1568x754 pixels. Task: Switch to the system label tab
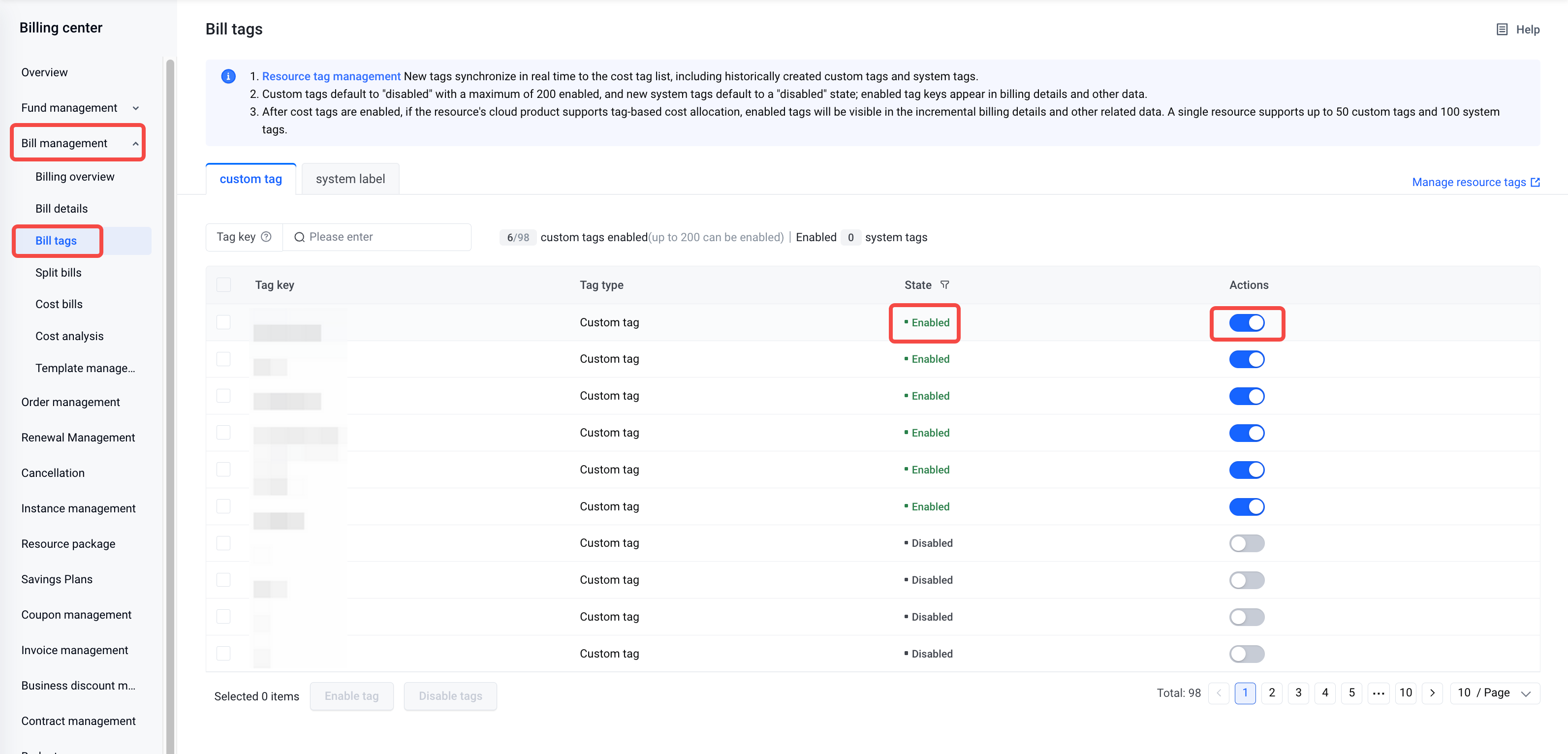click(350, 179)
